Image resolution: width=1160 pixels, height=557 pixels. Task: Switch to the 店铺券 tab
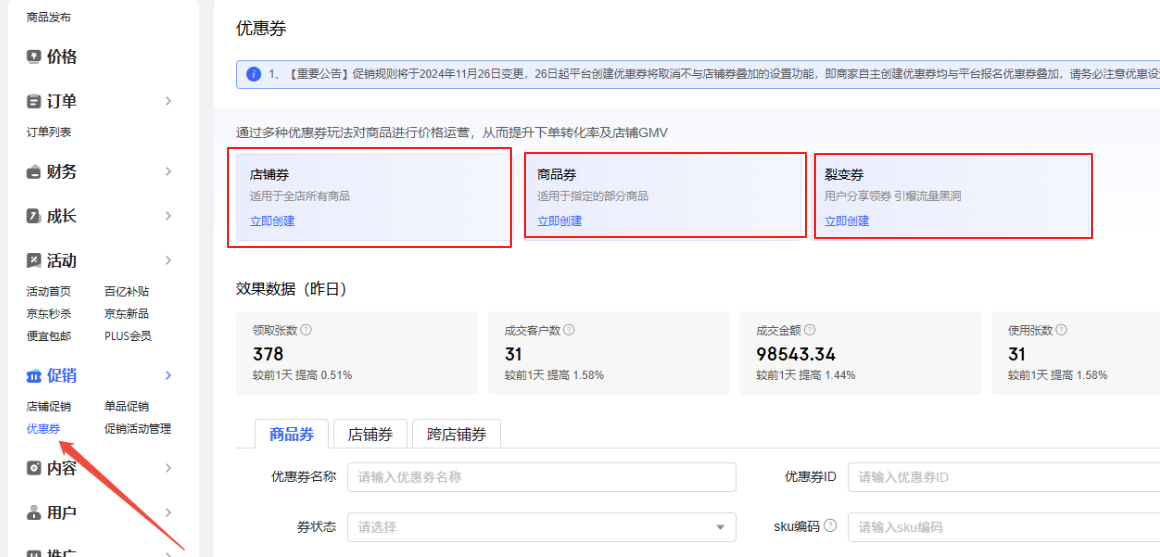pyautogui.click(x=370, y=434)
